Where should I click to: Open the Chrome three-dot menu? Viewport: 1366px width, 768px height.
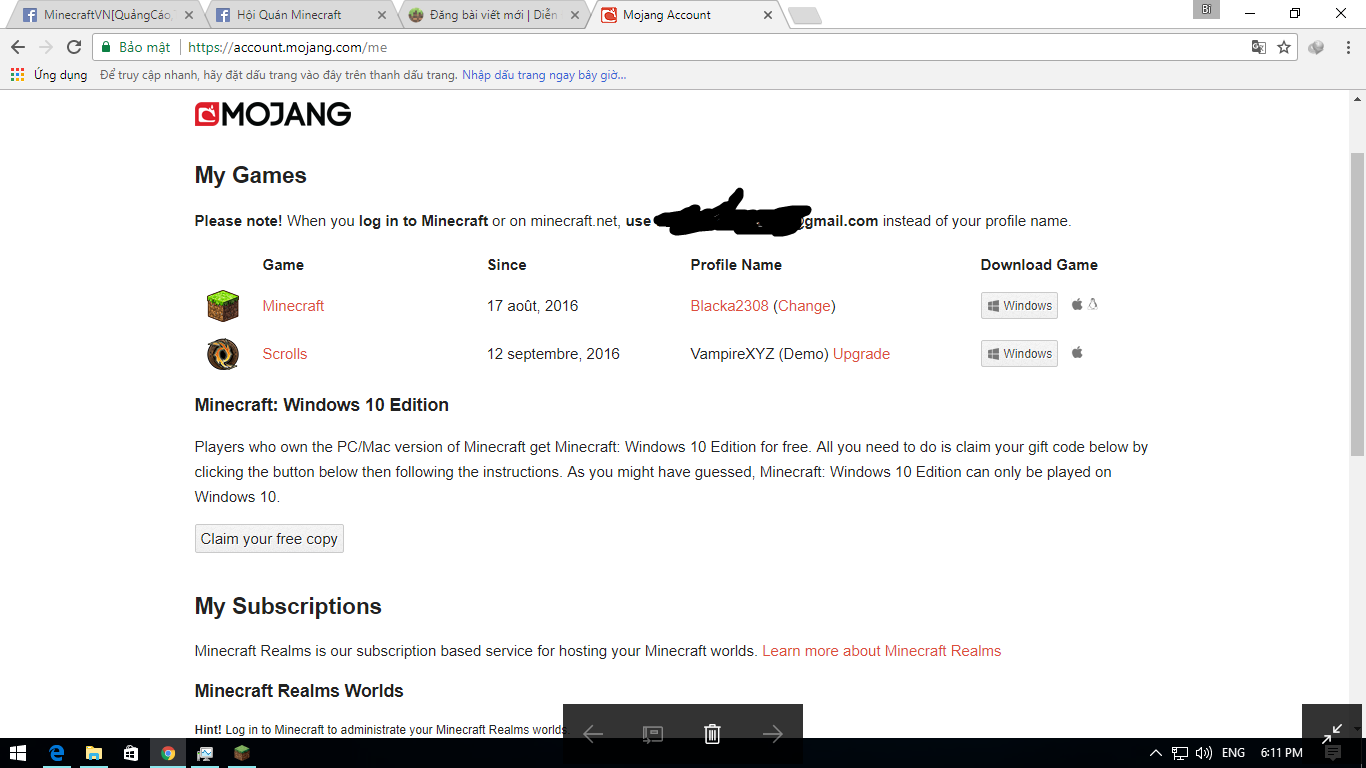click(1347, 47)
